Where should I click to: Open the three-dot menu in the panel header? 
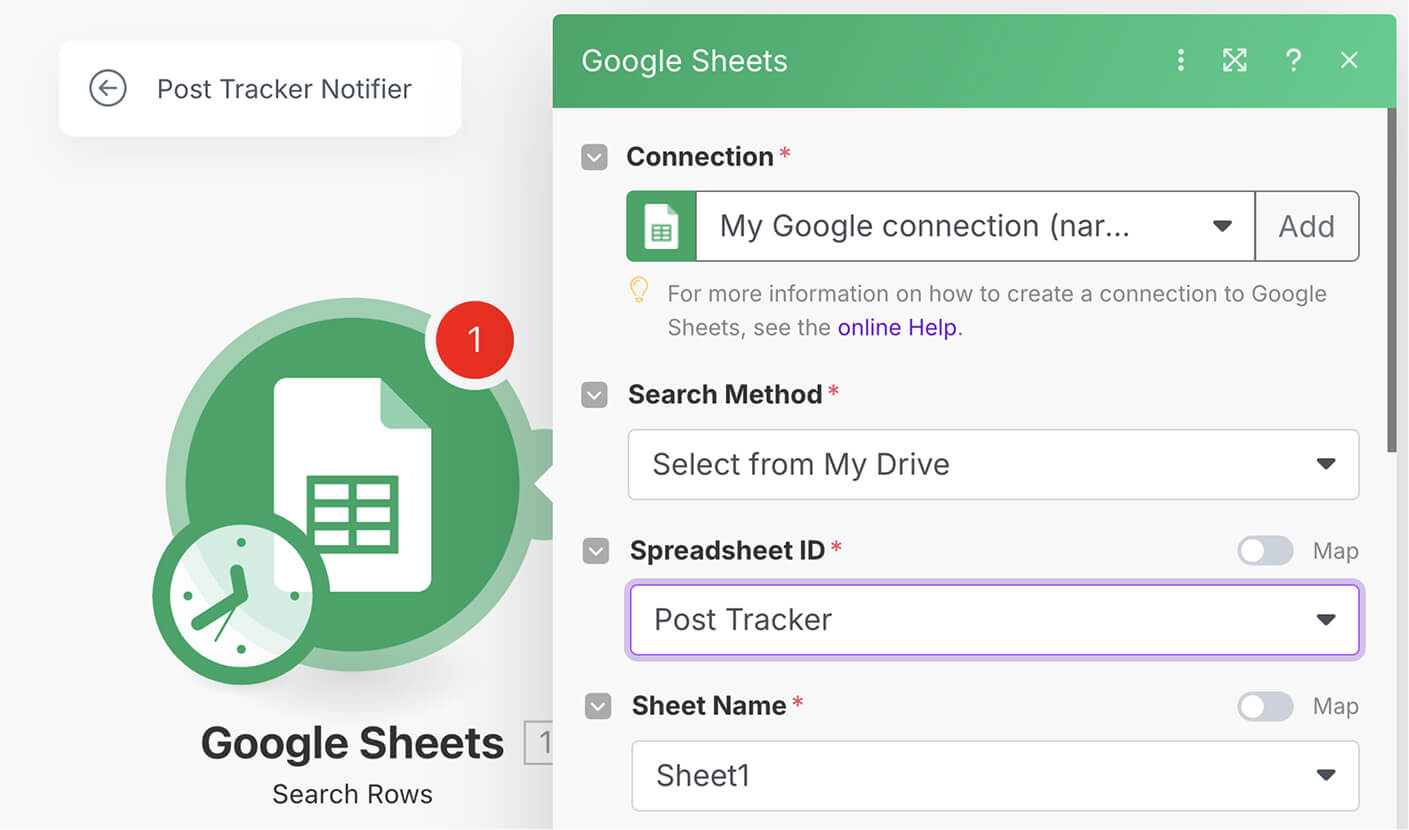coord(1181,60)
